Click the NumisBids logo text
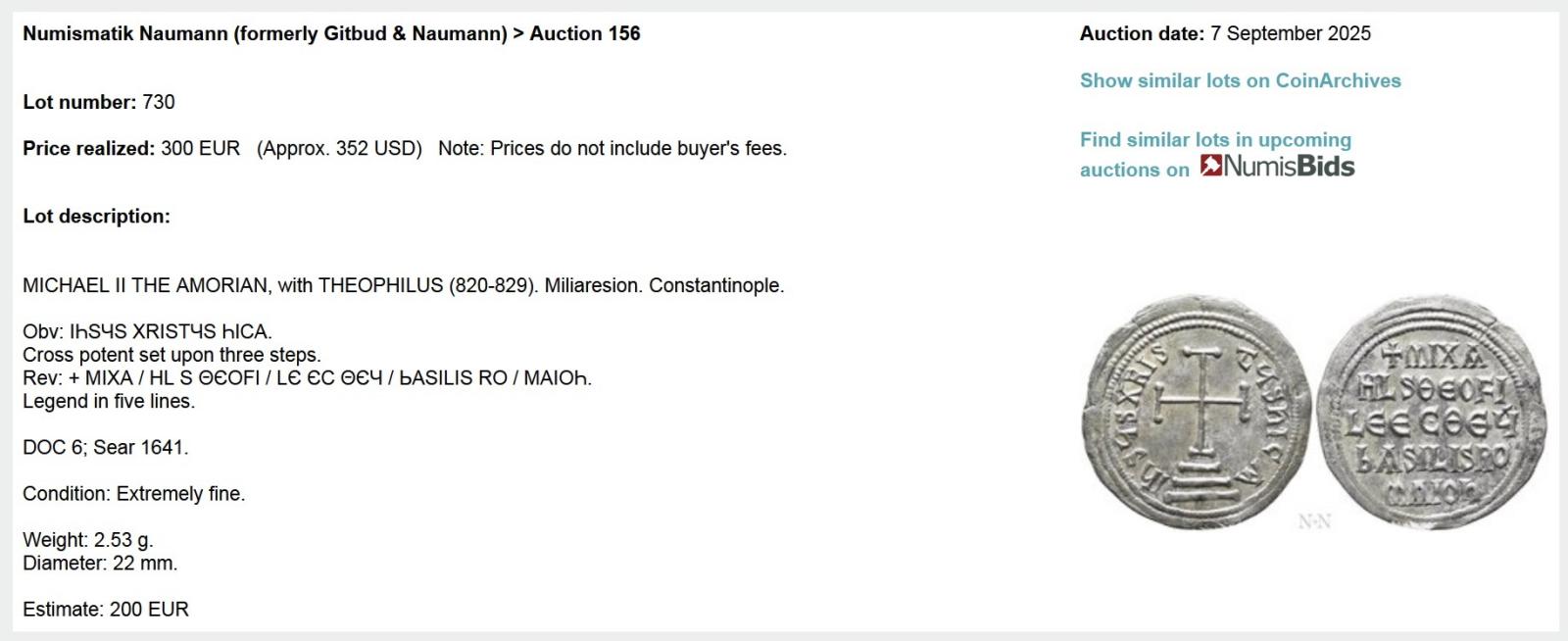Screen dimensions: 1568x641 coord(1289,167)
